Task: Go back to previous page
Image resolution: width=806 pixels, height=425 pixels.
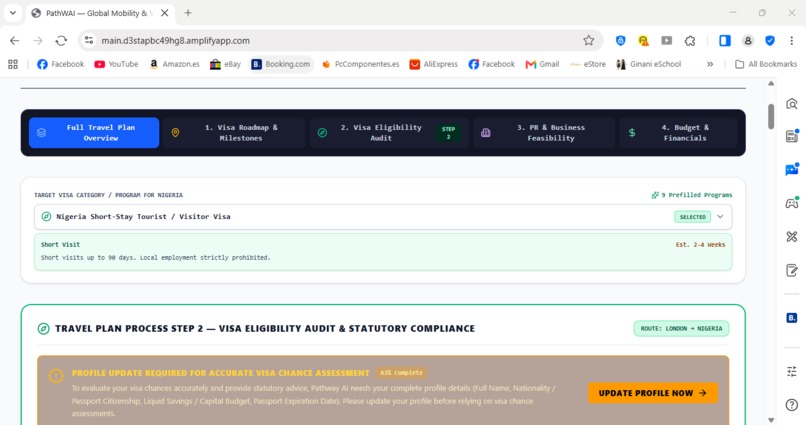Action: pyautogui.click(x=14, y=41)
